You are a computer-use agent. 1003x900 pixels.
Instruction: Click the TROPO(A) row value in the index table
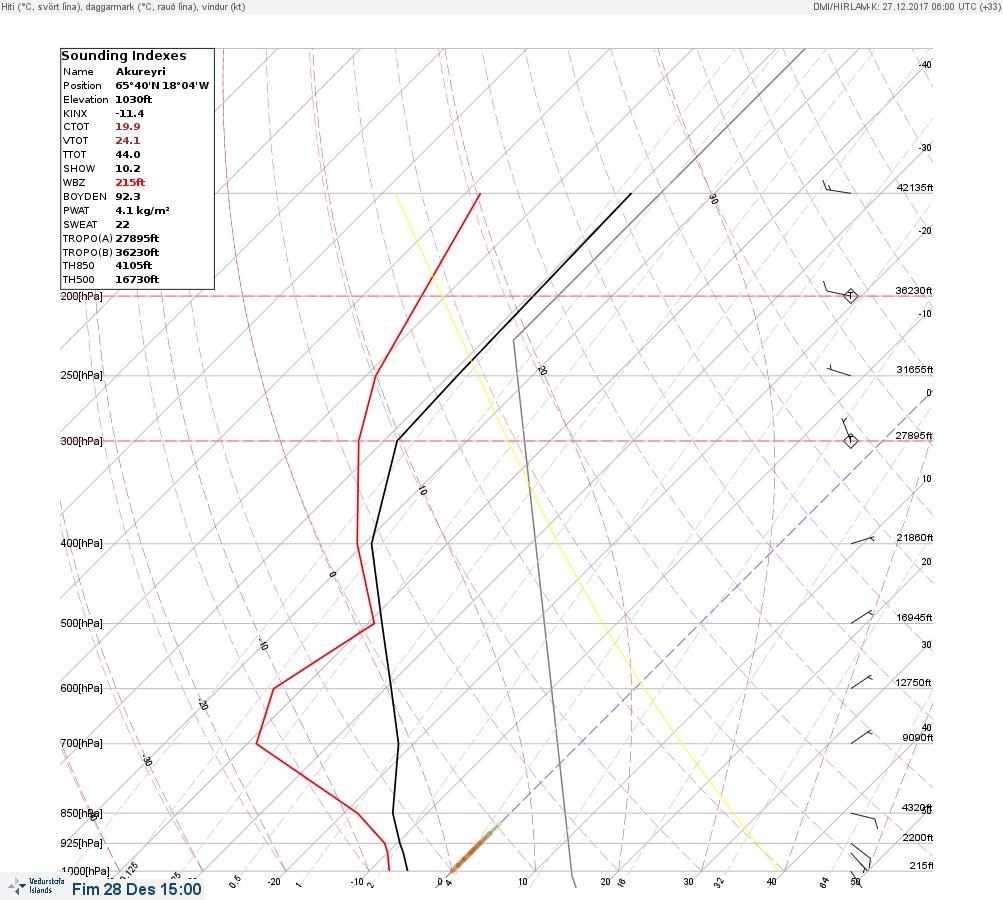(x=137, y=239)
